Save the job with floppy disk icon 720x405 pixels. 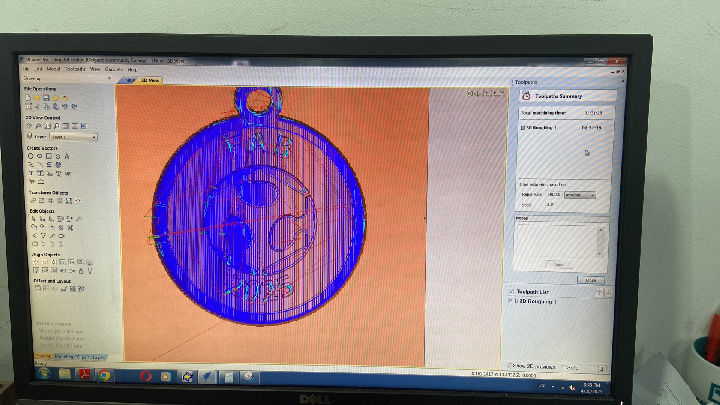click(46, 98)
